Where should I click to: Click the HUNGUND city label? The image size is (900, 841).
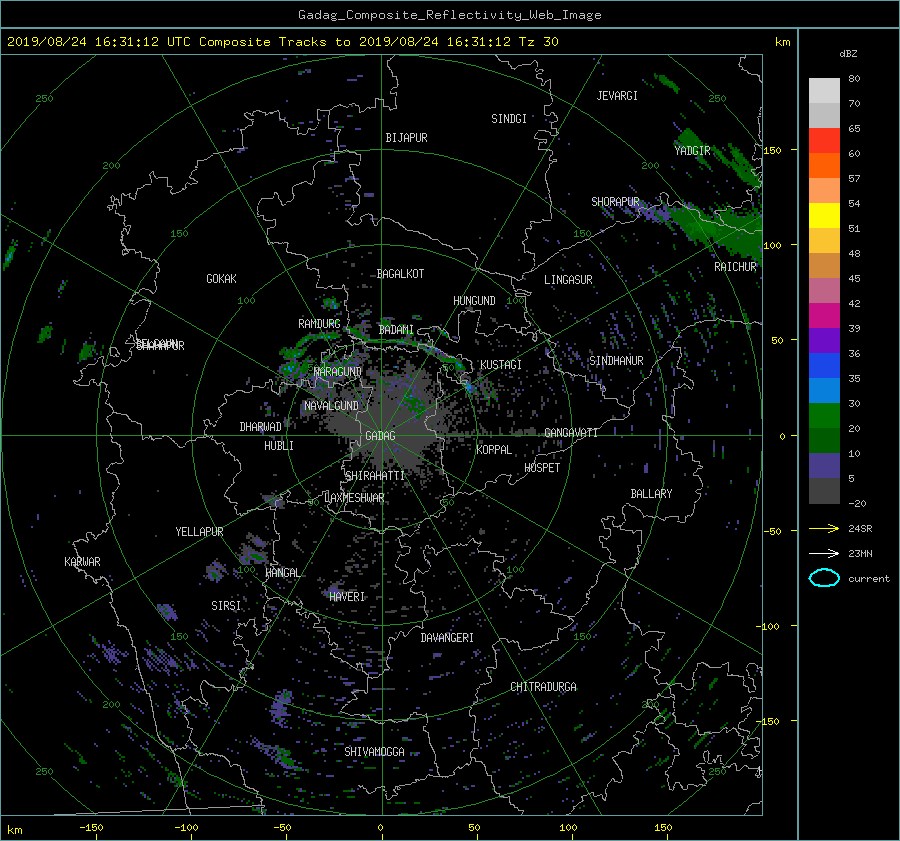(x=474, y=301)
